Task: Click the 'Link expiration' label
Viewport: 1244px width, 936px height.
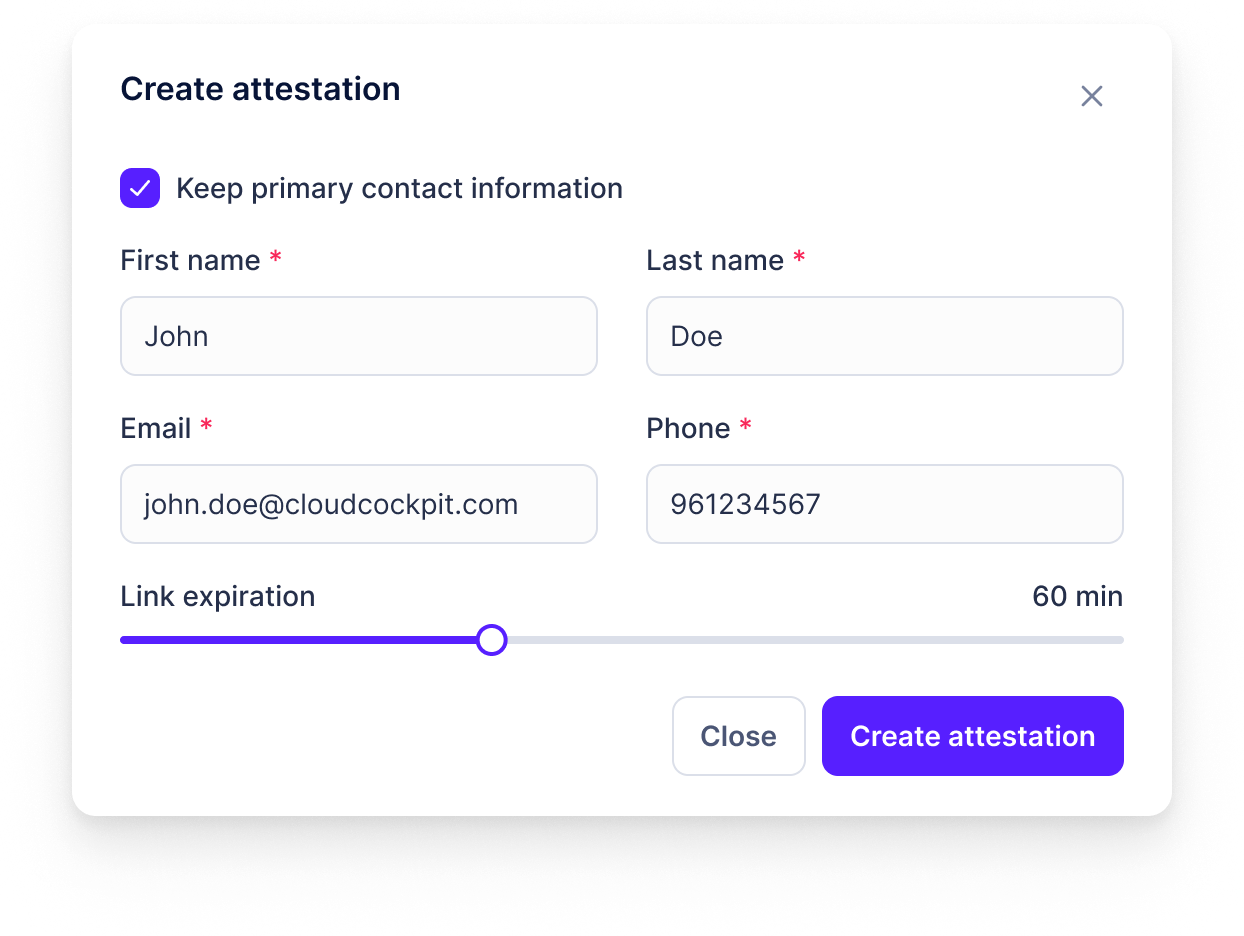Action: (217, 596)
